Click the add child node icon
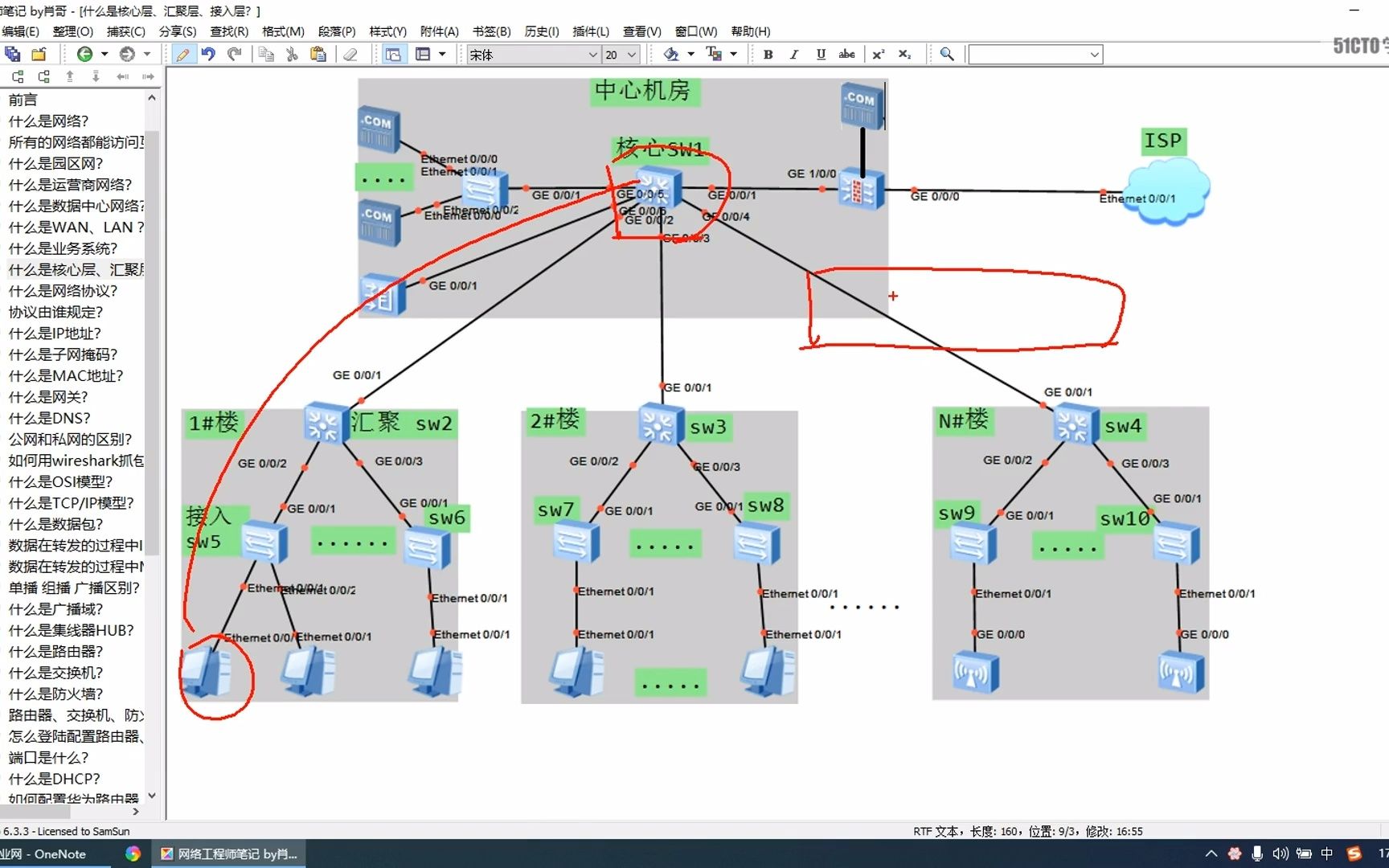This screenshot has height=868, width=1389. coord(43,76)
